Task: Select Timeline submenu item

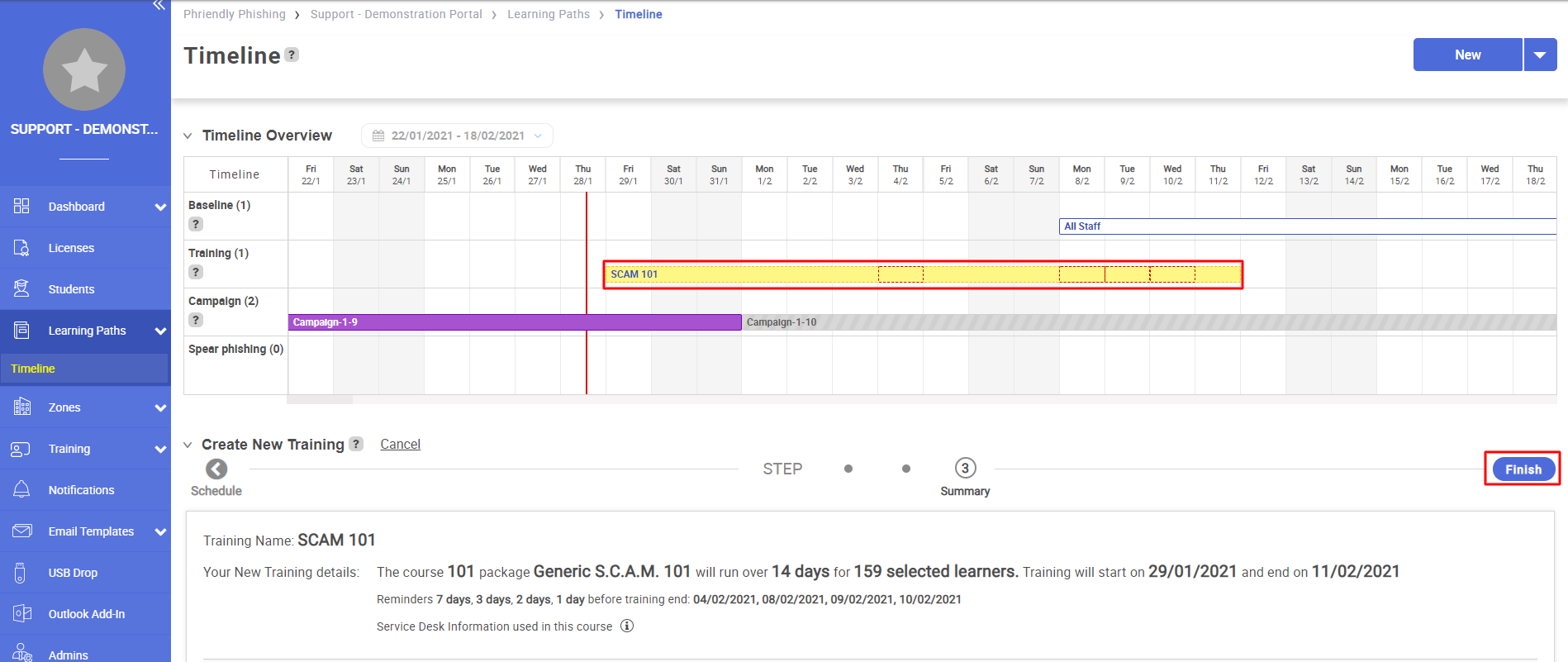Action: click(84, 369)
